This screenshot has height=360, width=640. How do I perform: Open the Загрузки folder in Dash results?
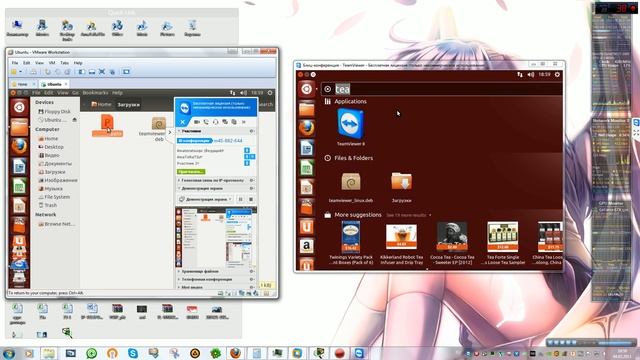[x=401, y=187]
